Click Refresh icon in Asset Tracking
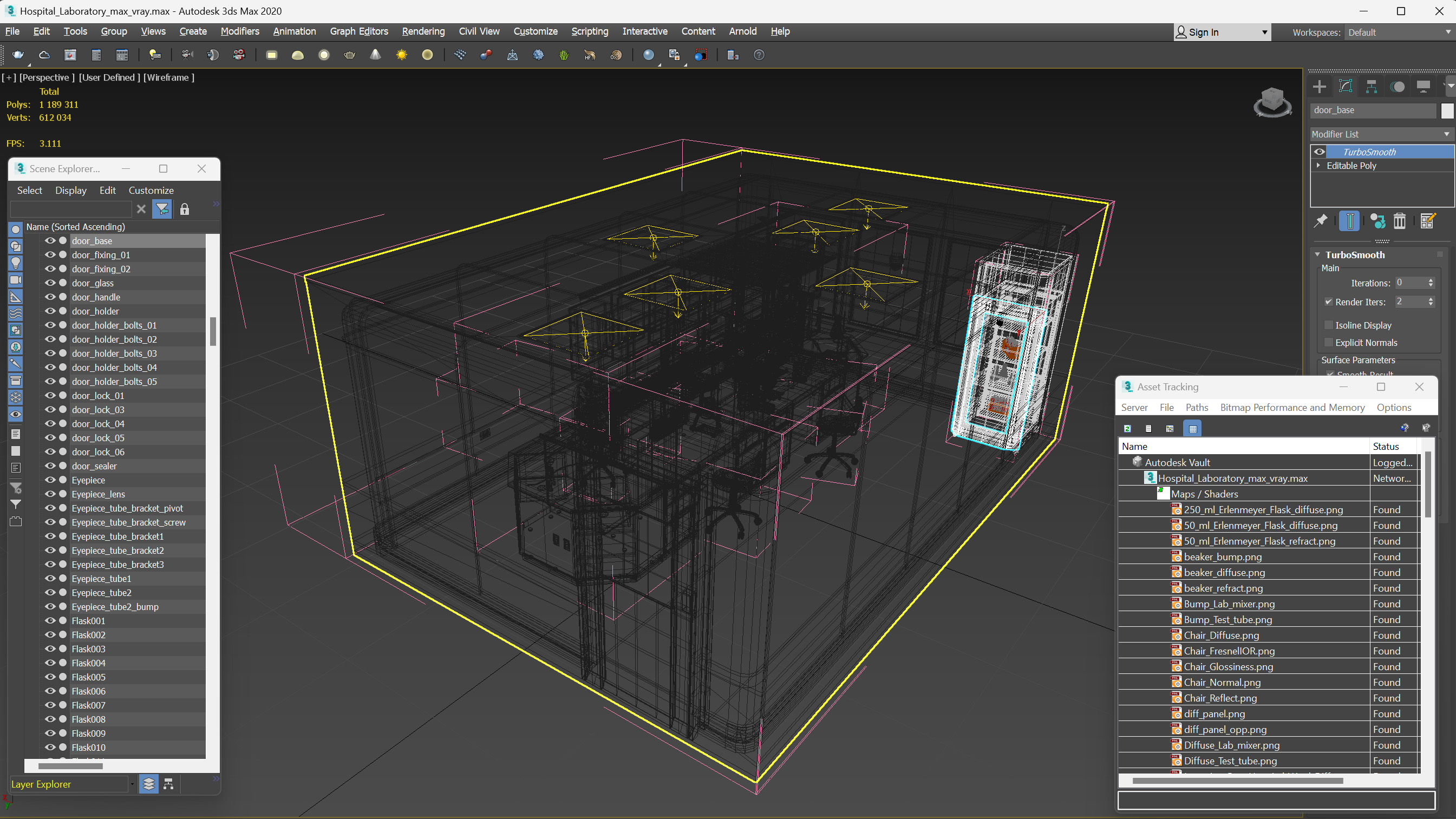The height and width of the screenshot is (819, 1456). coord(1127,428)
